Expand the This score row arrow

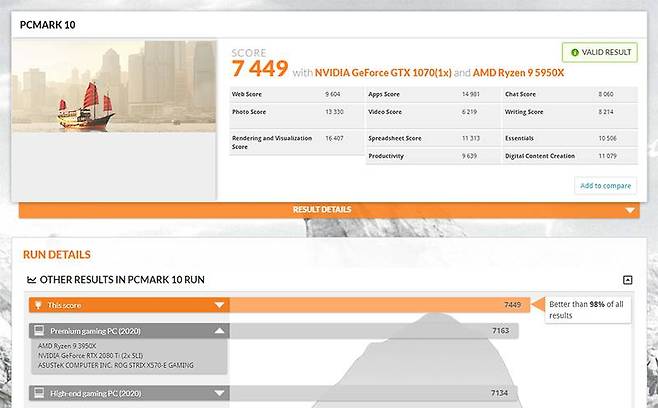click(218, 305)
